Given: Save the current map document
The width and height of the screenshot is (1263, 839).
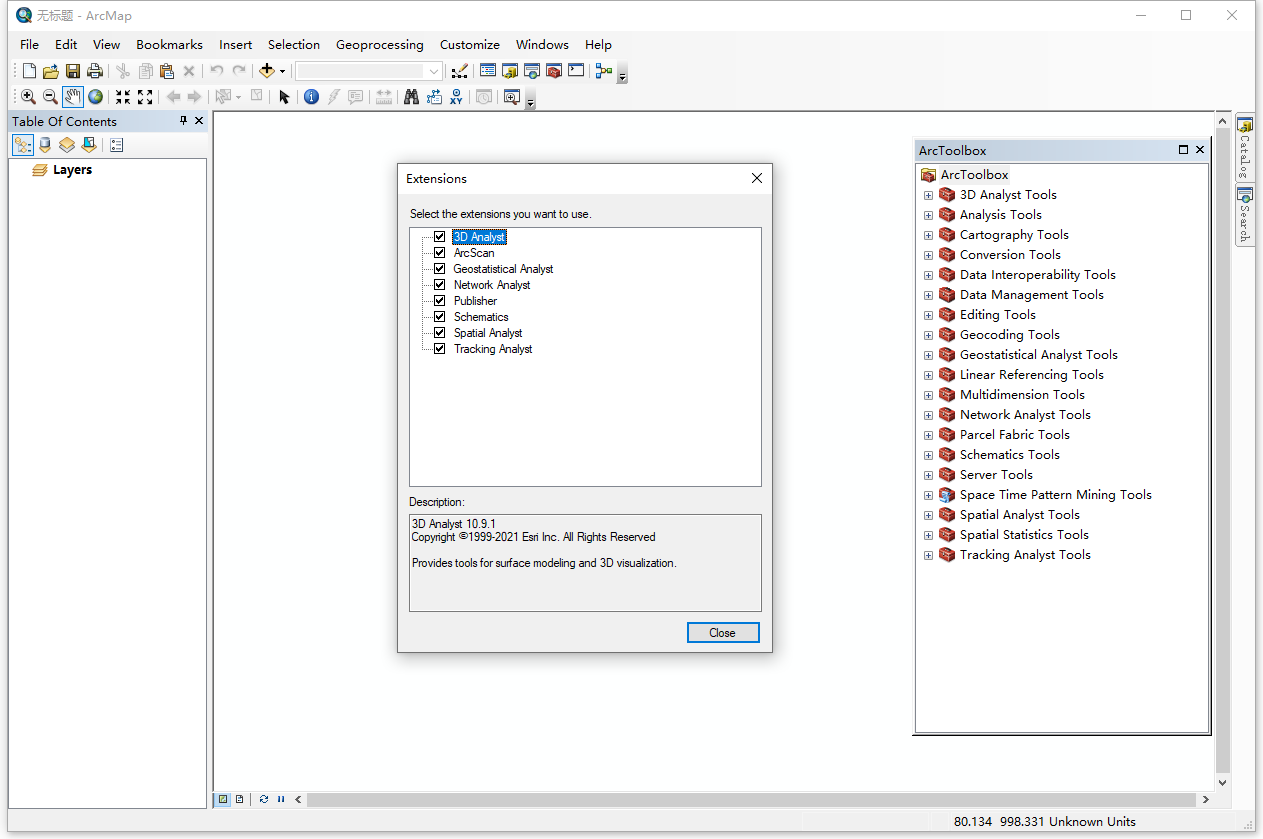Looking at the screenshot, I should point(73,71).
